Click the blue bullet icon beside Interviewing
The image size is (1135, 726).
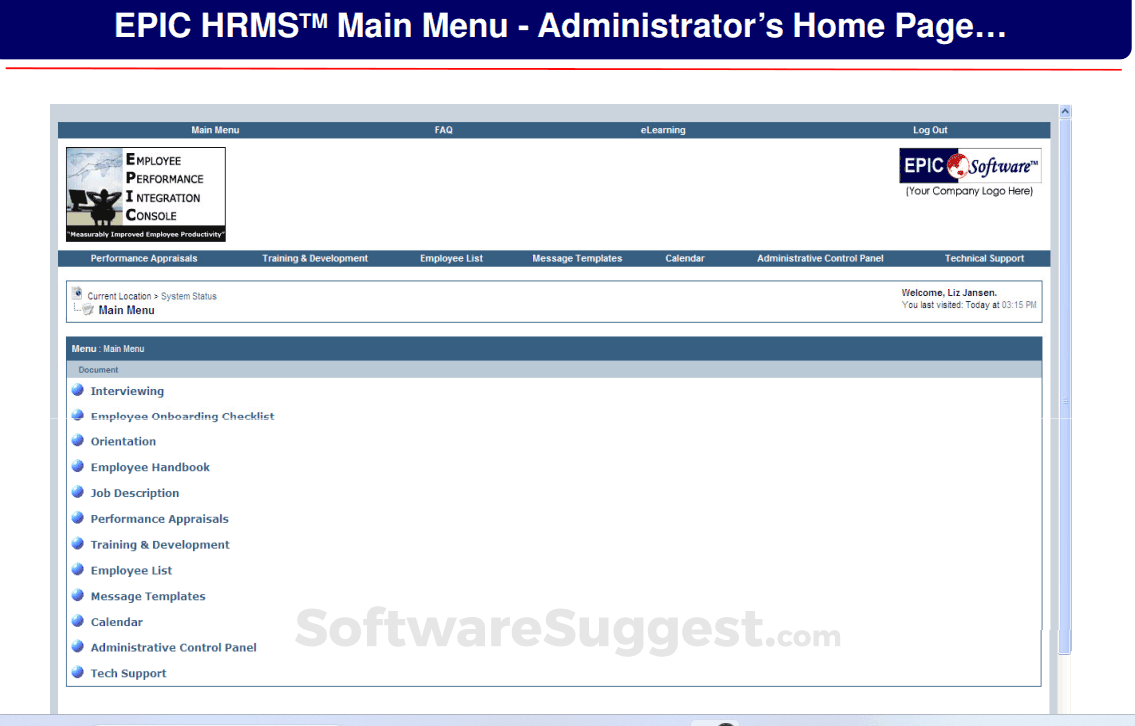click(78, 389)
